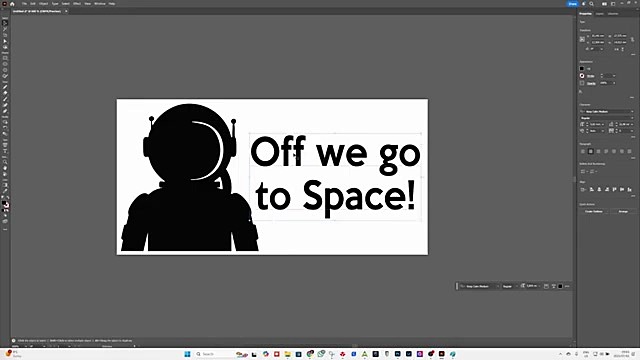Click the Illustrator Home icon
Image resolution: width=640 pixels, height=360 pixels.
point(12,4)
